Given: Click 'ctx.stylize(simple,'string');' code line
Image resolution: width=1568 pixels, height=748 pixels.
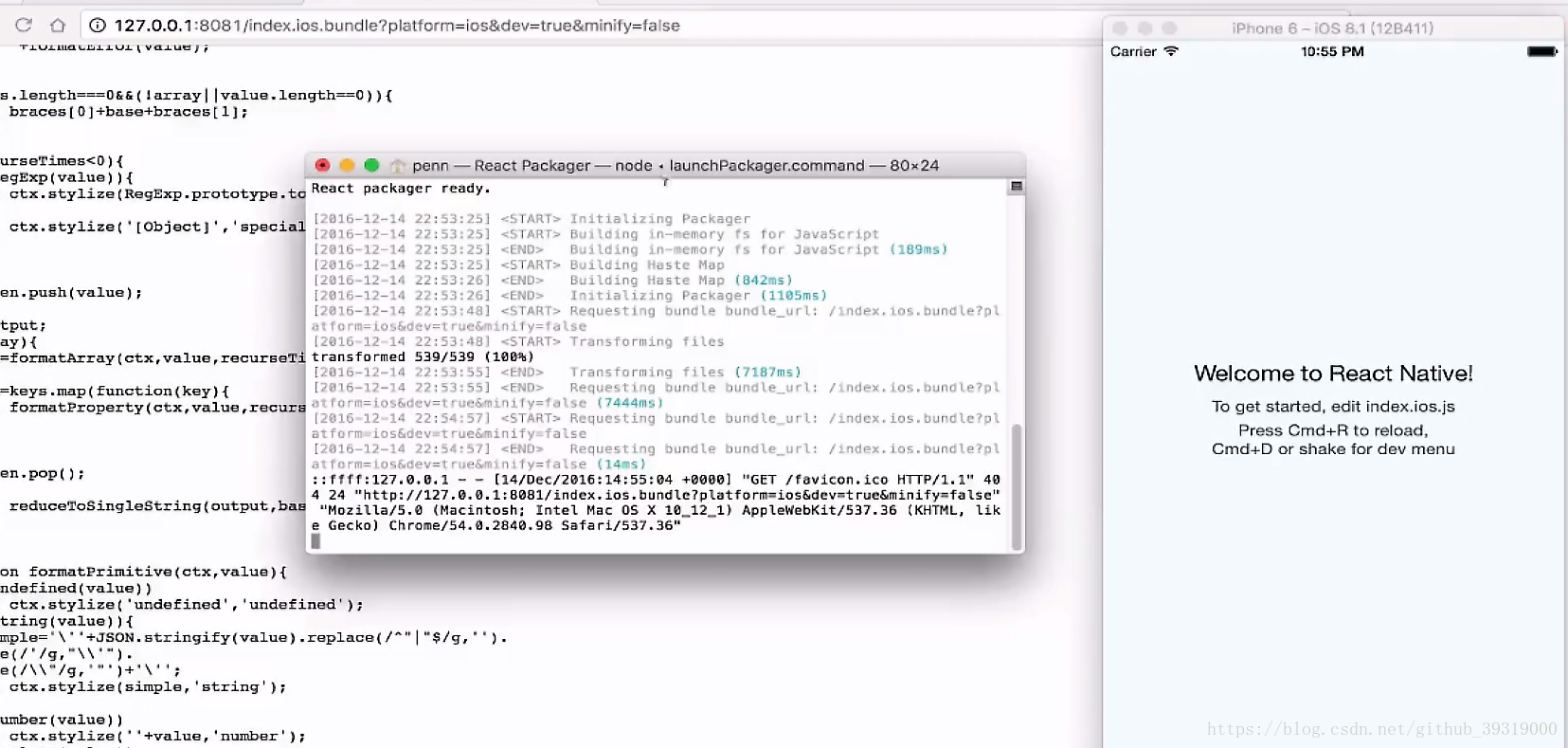Looking at the screenshot, I should click(148, 687).
